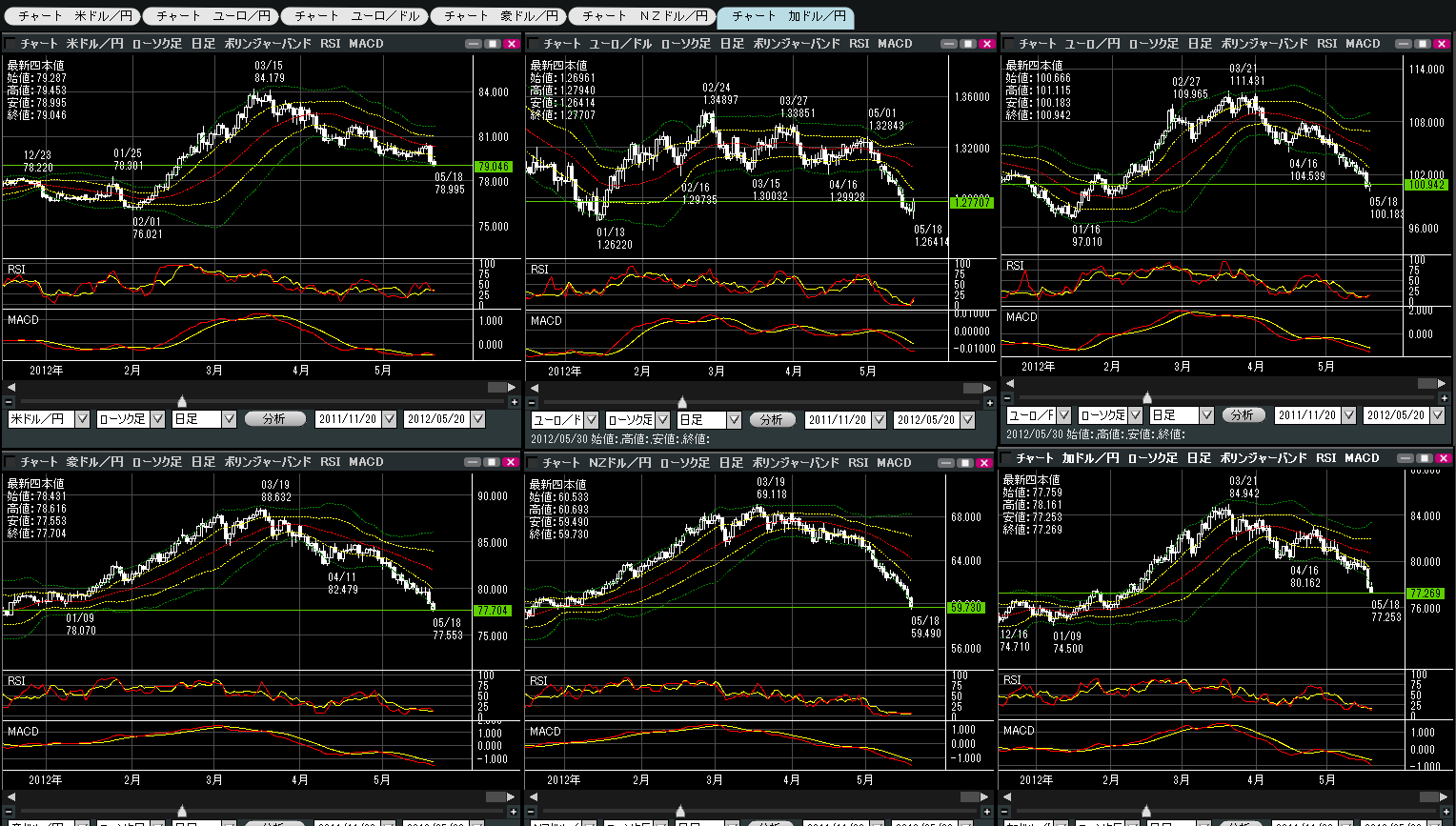Click zoom-out minus icon under 米ドル/円 chart
Viewport: 1456px width, 826px height.
tap(10, 402)
